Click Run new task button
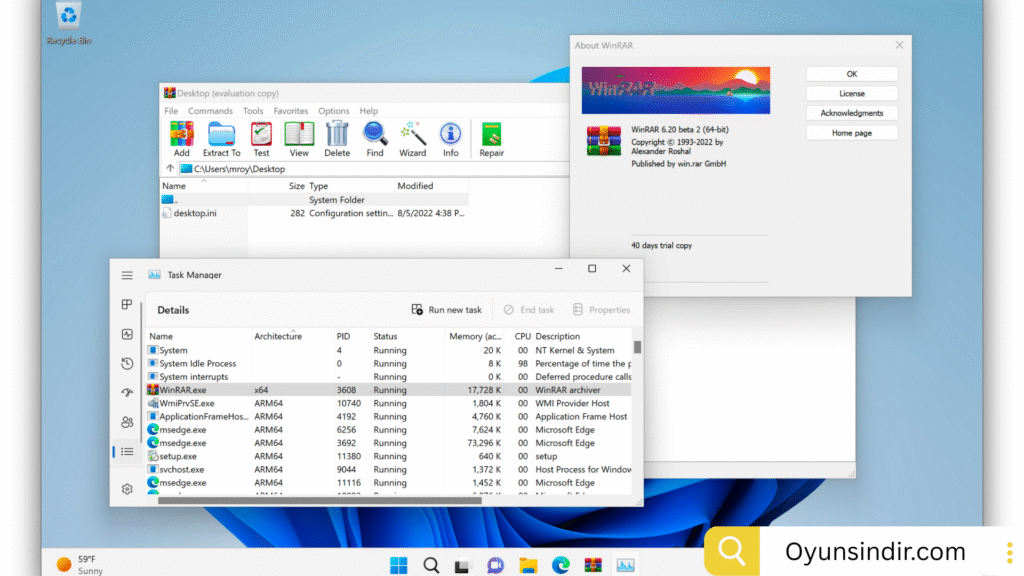 [447, 310]
